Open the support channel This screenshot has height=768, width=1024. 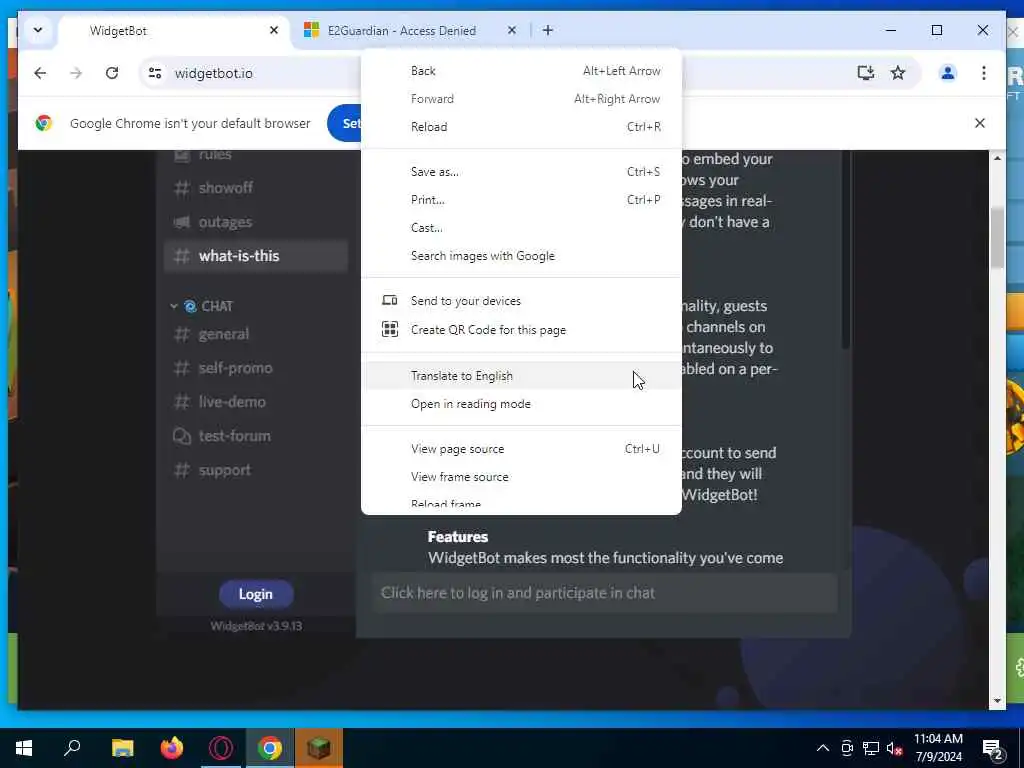(255, 470)
